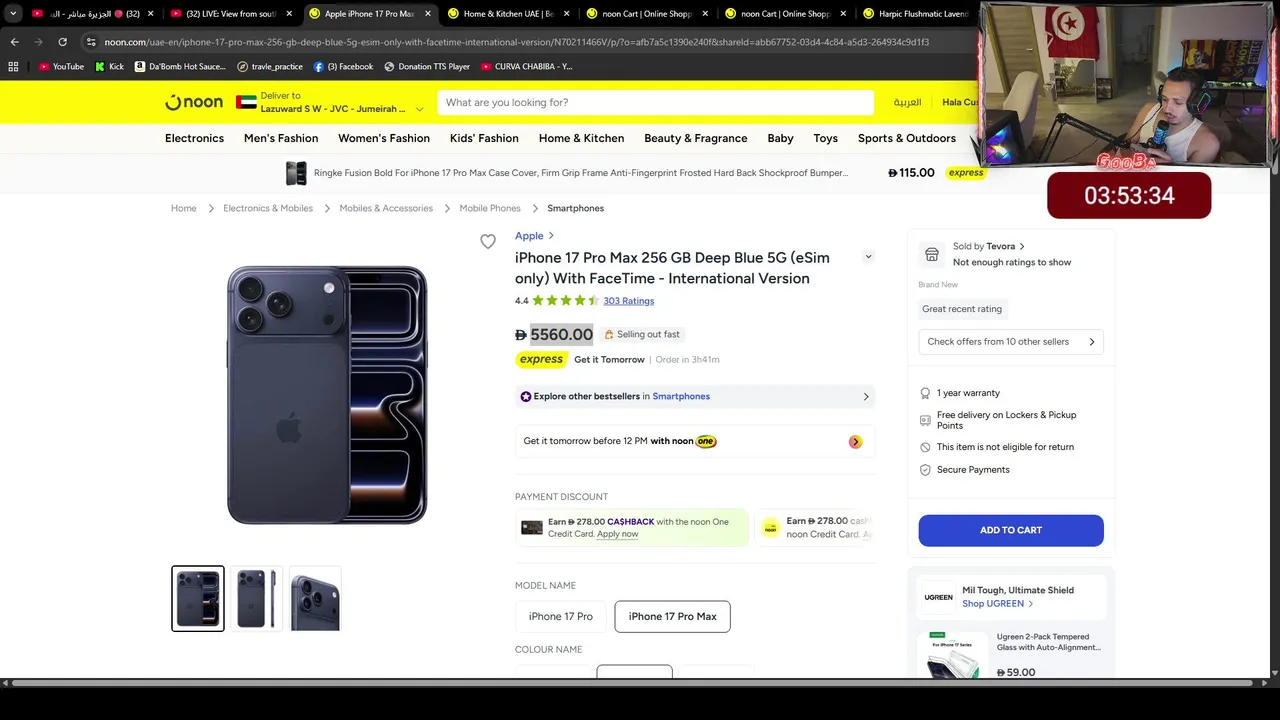Go to the Mobiles & Accessories breadcrumb
Viewport: 1280px width, 720px height.
point(386,208)
